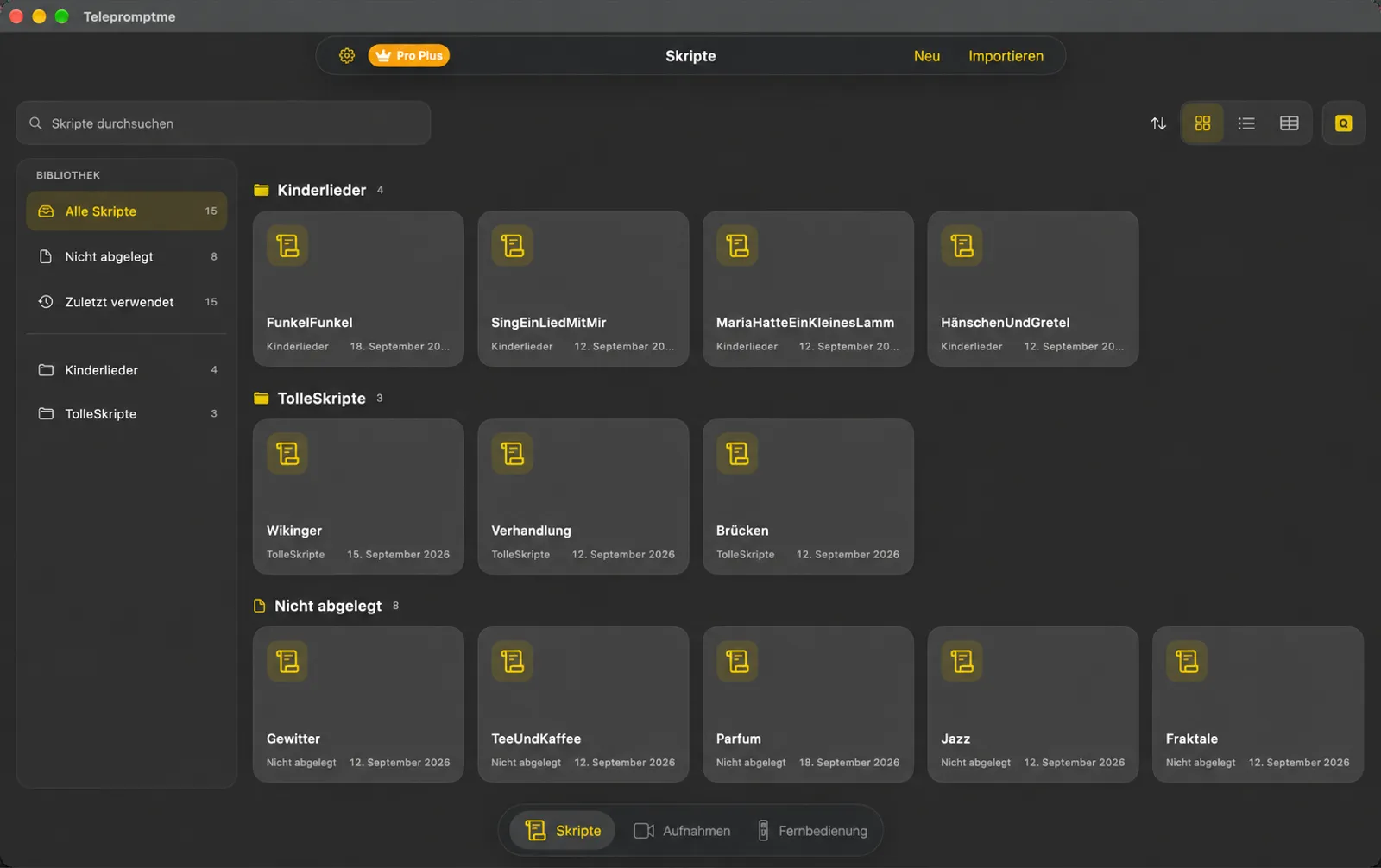1381x868 pixels.
Task: Click the script icon on FunkelFunkel card
Action: point(287,246)
